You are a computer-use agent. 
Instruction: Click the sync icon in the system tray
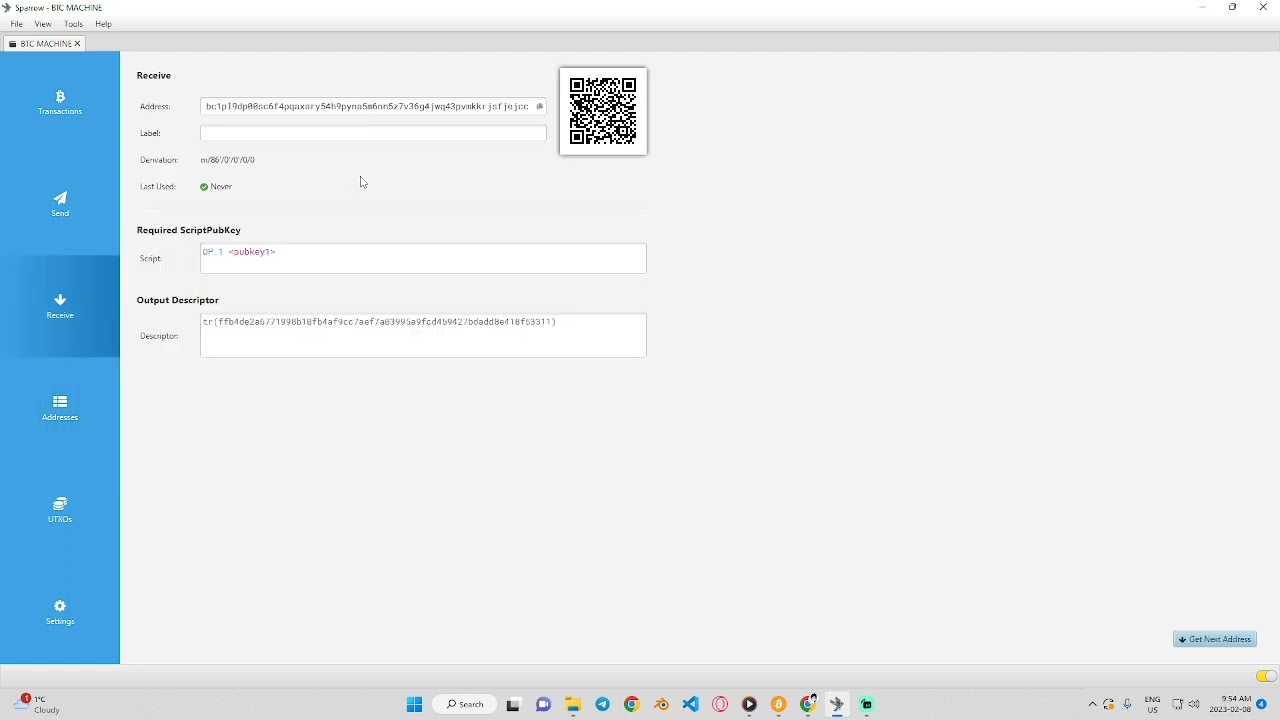click(x=1109, y=704)
